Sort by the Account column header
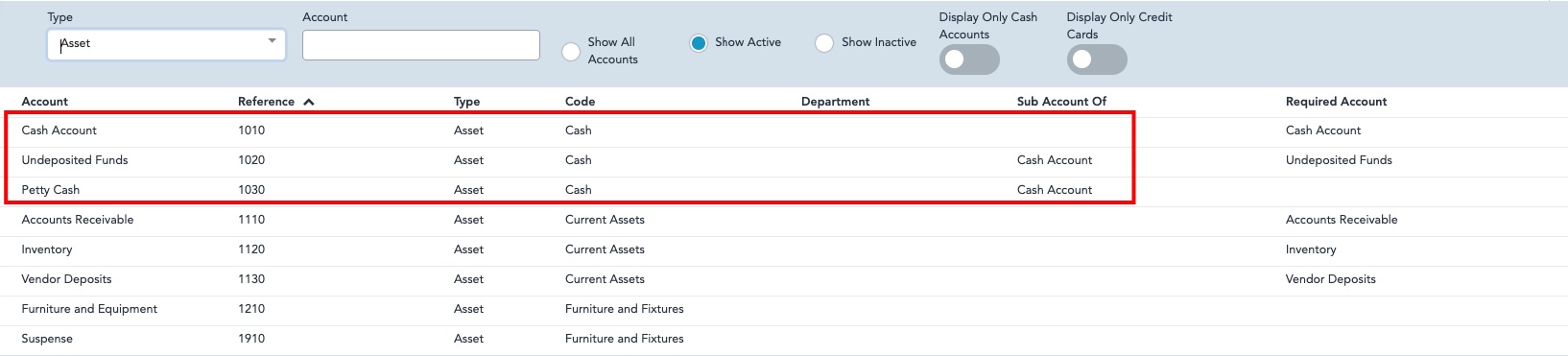Viewport: 1568px width, 356px height. pos(45,102)
